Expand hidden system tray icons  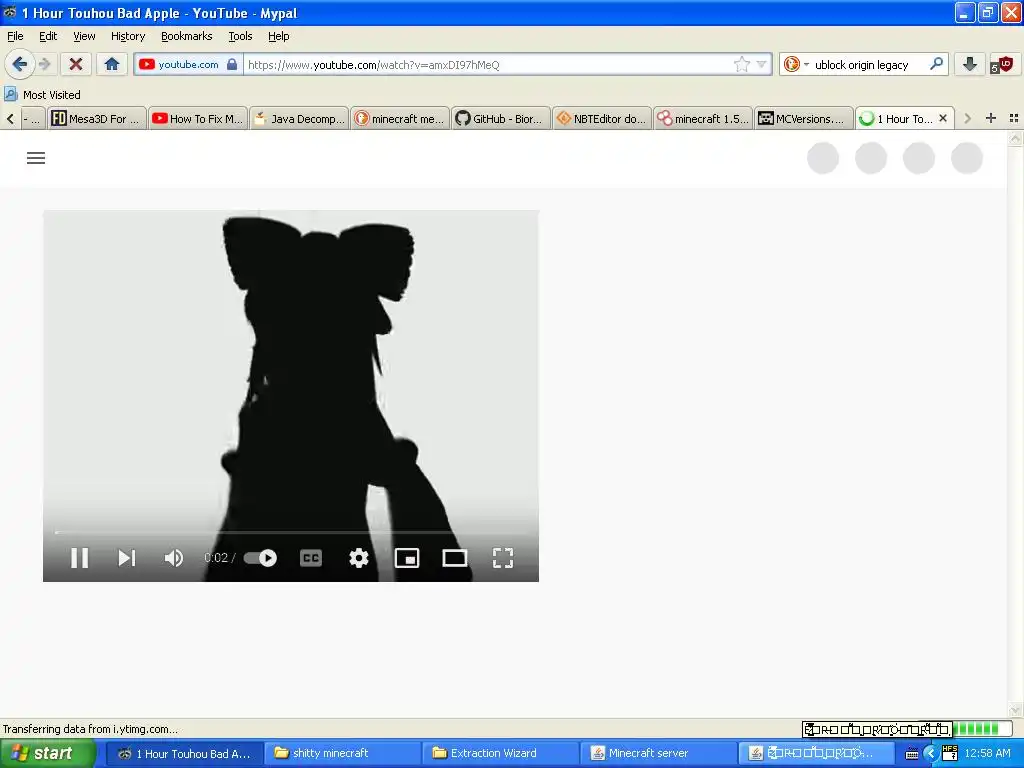(x=931, y=754)
